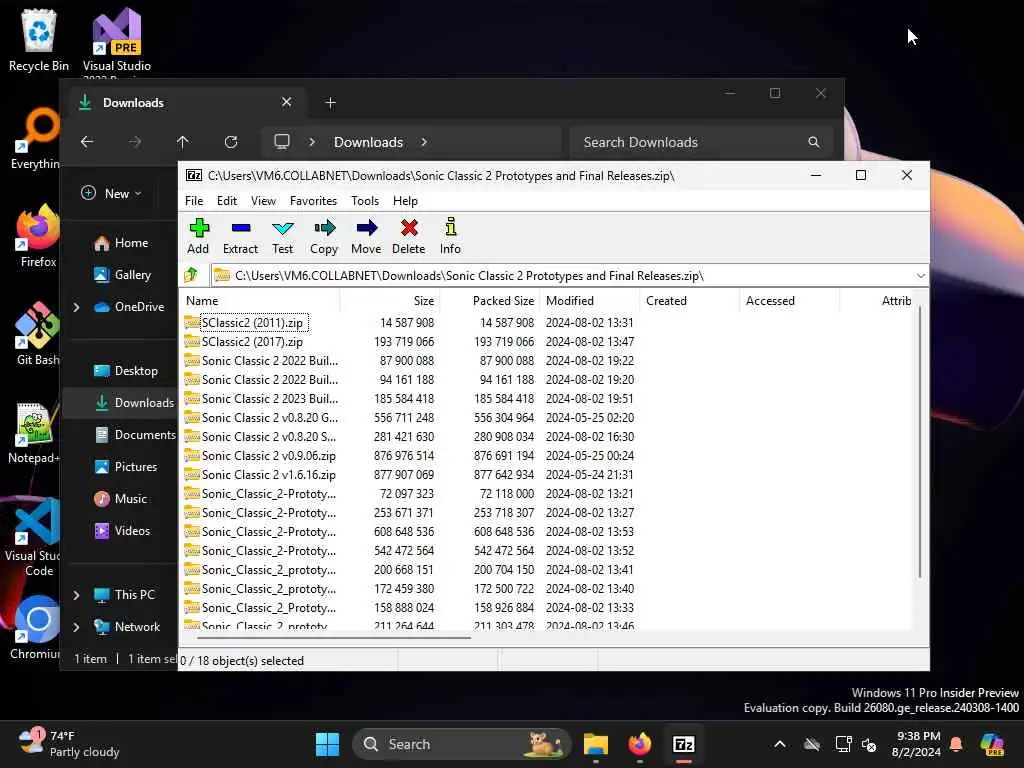Image resolution: width=1024 pixels, height=768 pixels.
Task: Open the Edit menu
Action: 227,201
